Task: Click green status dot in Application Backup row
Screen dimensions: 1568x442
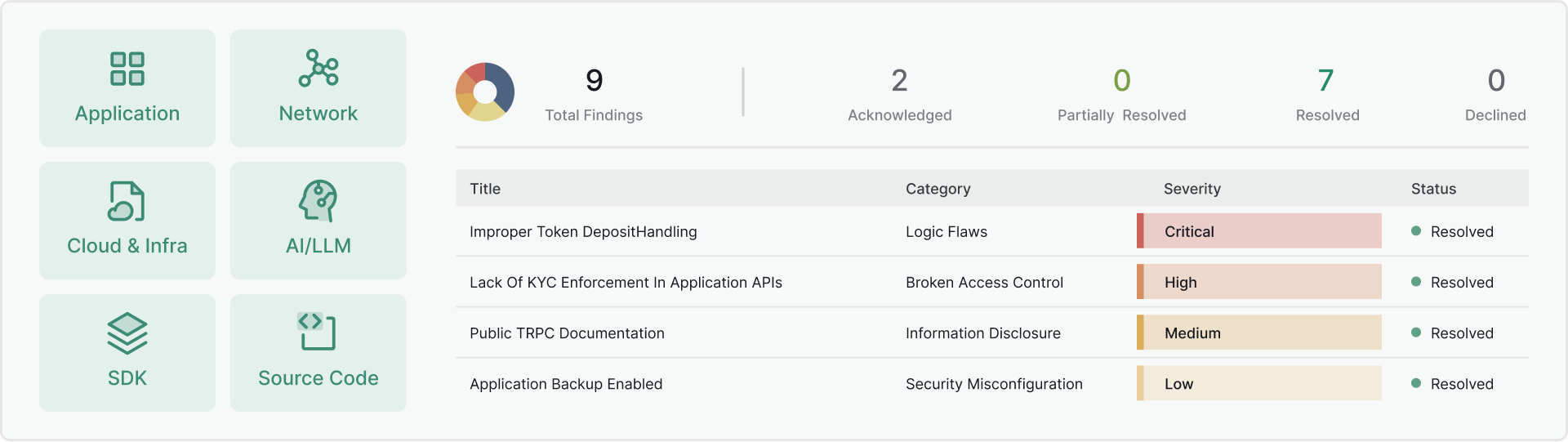Action: (1416, 383)
